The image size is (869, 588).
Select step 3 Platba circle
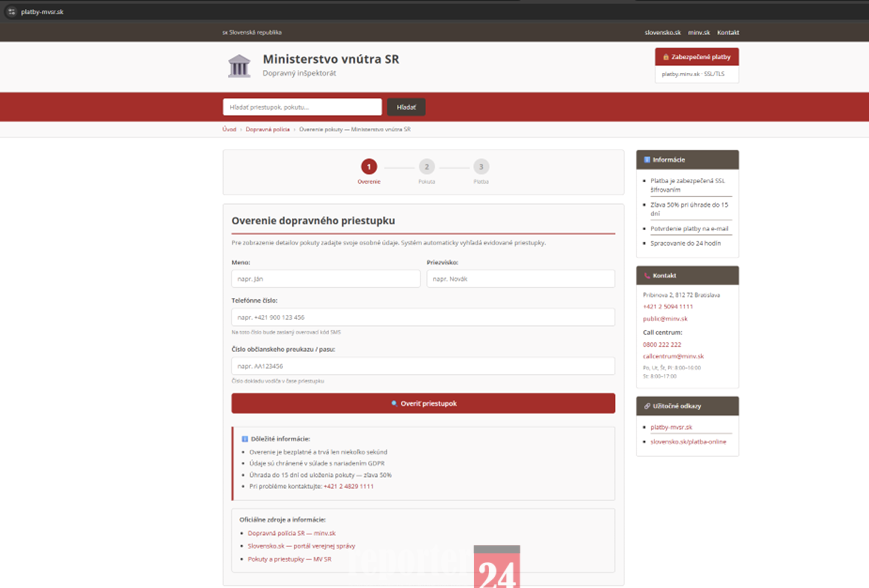pyautogui.click(x=481, y=167)
